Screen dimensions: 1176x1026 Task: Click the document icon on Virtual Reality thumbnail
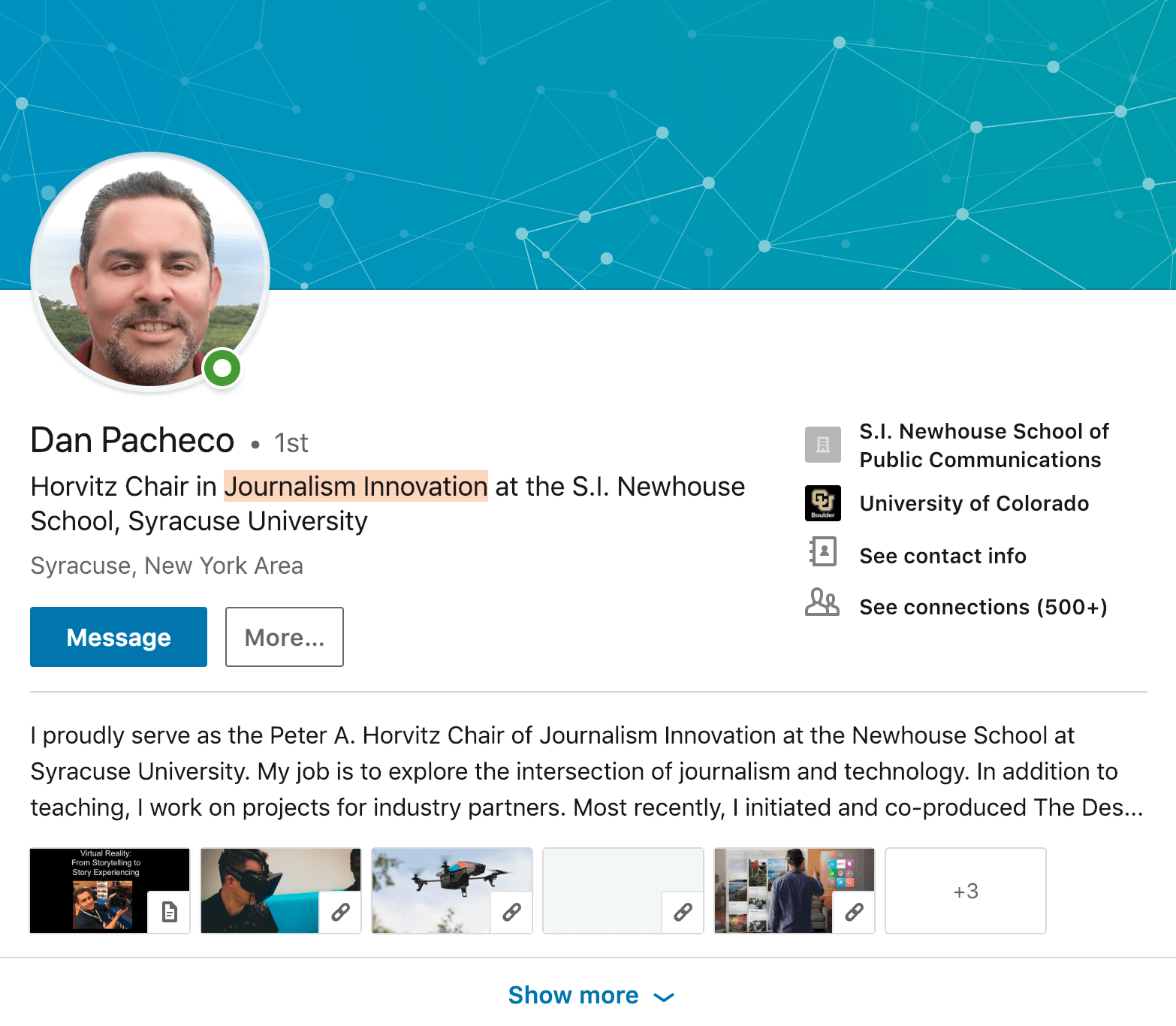click(x=170, y=912)
